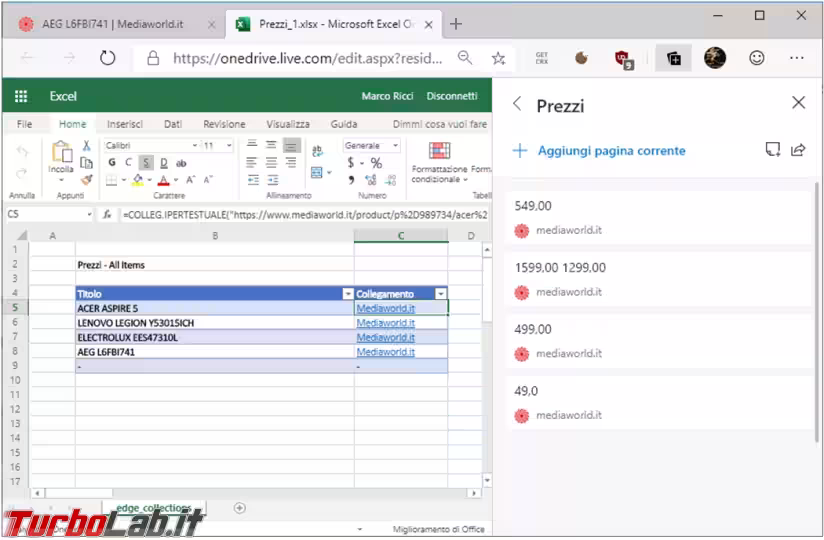Select the format painter brush

click(x=87, y=180)
